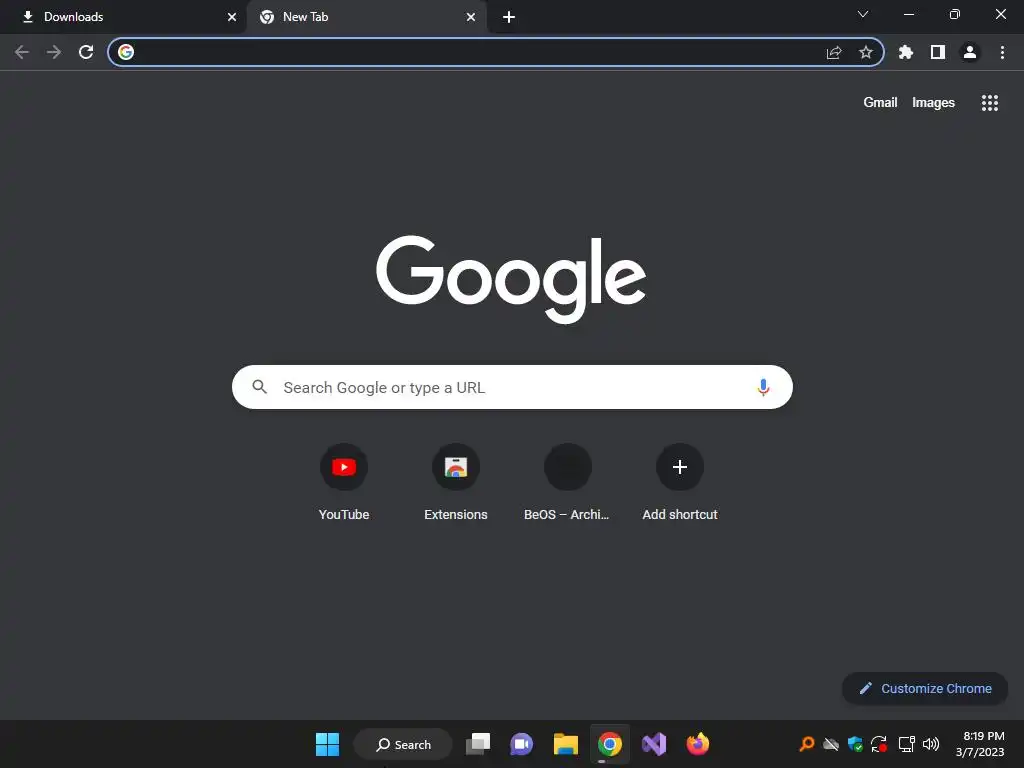Open the YouTube shortcut

(344, 482)
